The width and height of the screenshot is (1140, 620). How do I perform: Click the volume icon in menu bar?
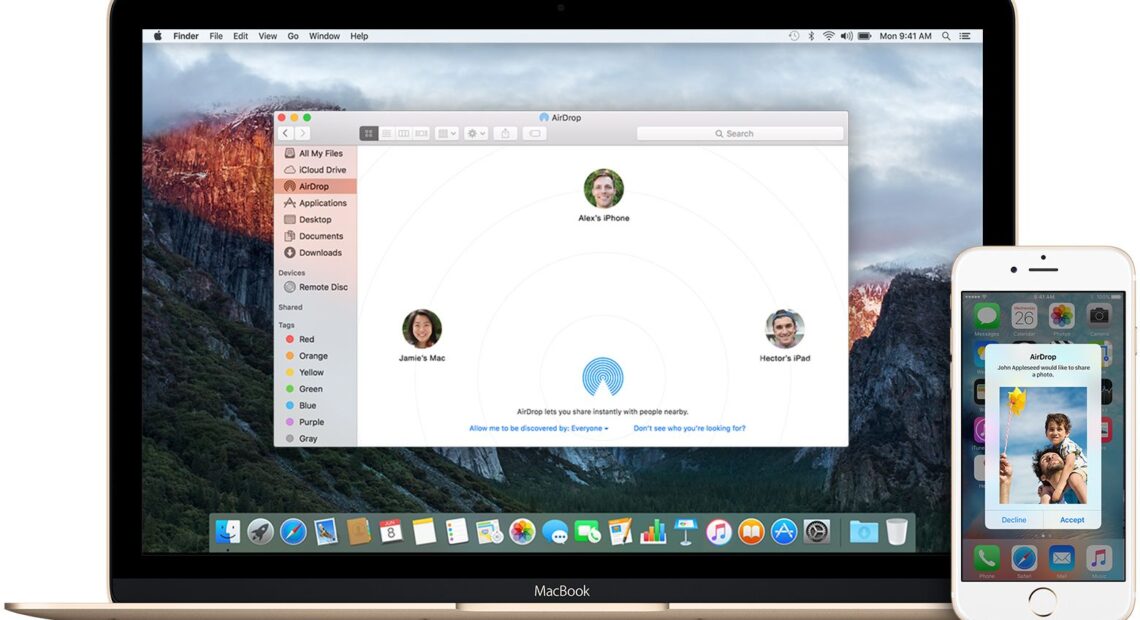[846, 36]
